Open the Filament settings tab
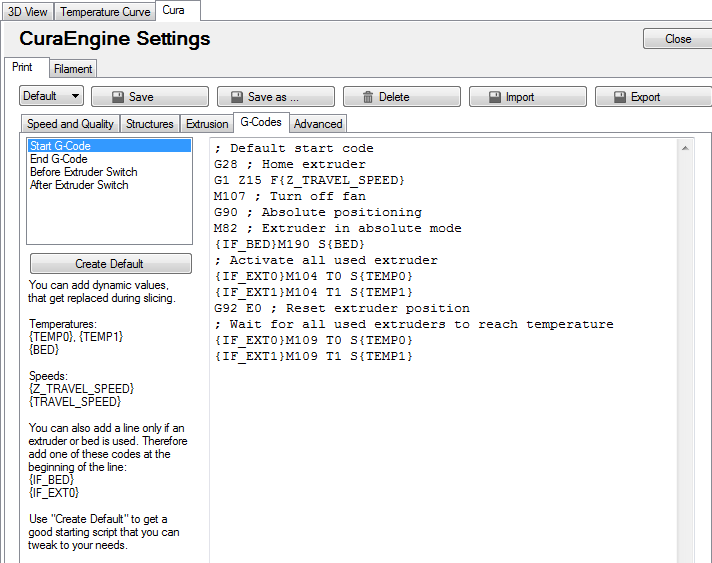Image resolution: width=712 pixels, height=563 pixels. 73,69
